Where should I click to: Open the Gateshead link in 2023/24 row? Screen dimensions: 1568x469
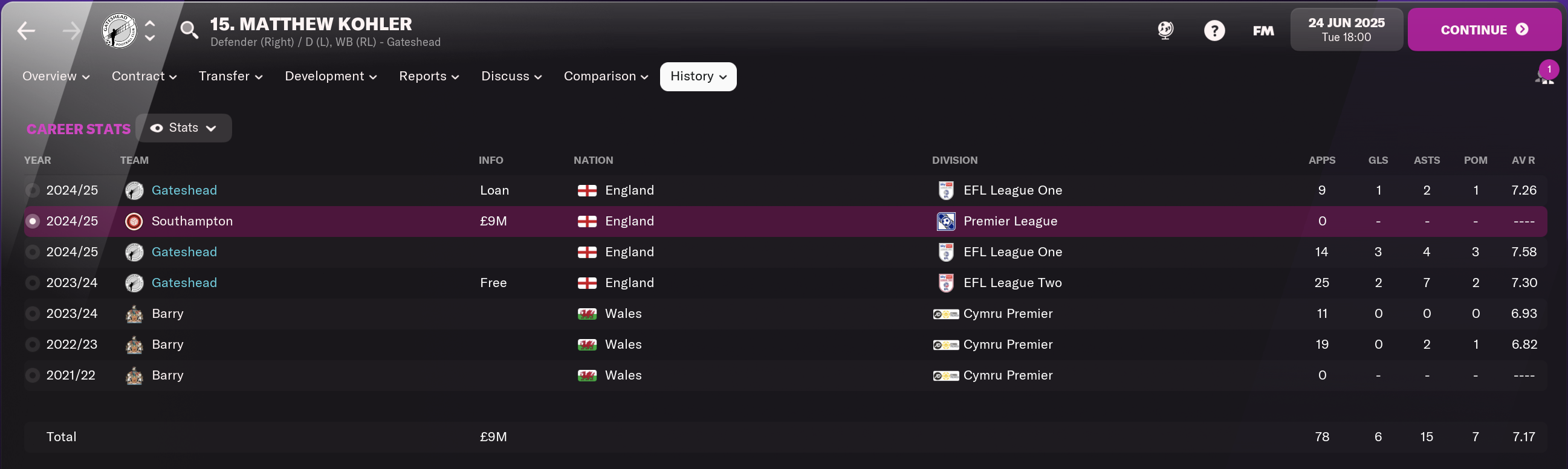coord(184,283)
